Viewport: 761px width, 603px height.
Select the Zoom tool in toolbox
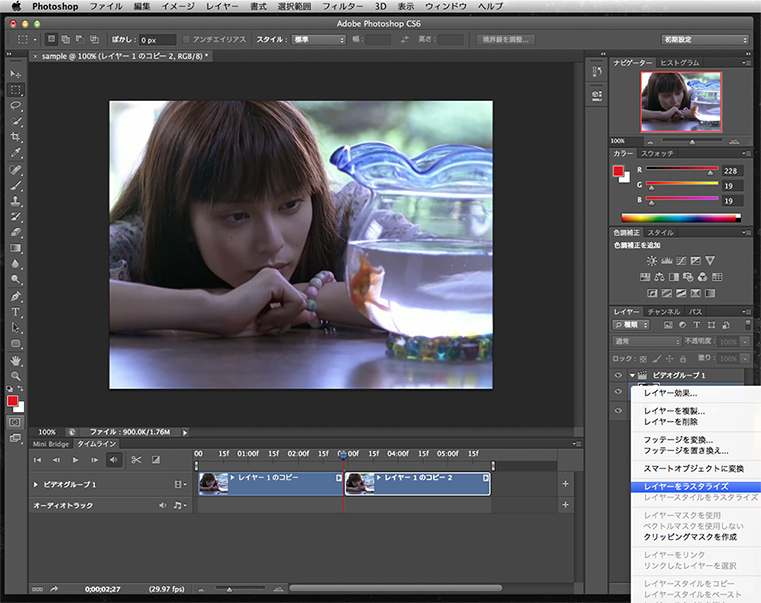pos(16,376)
